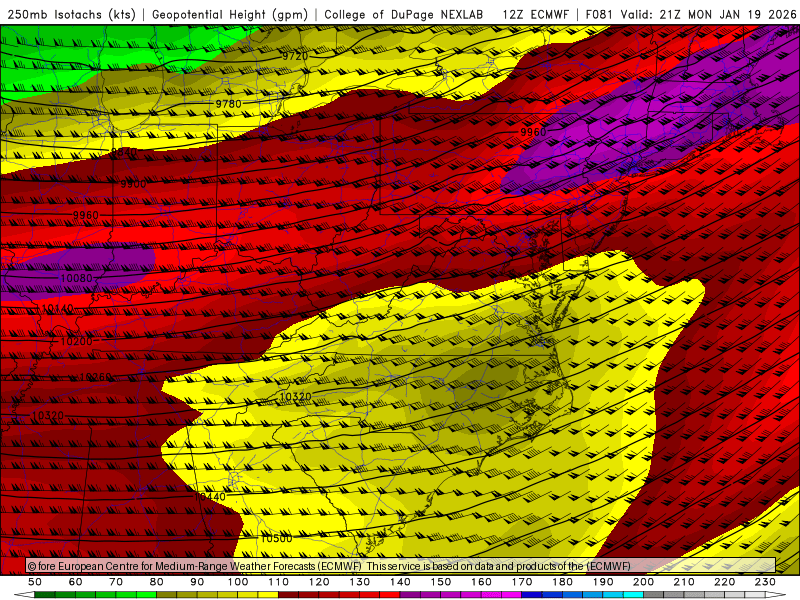This screenshot has width=800, height=600.
Task: Click the 150 value on the color scale
Action: tap(441, 582)
